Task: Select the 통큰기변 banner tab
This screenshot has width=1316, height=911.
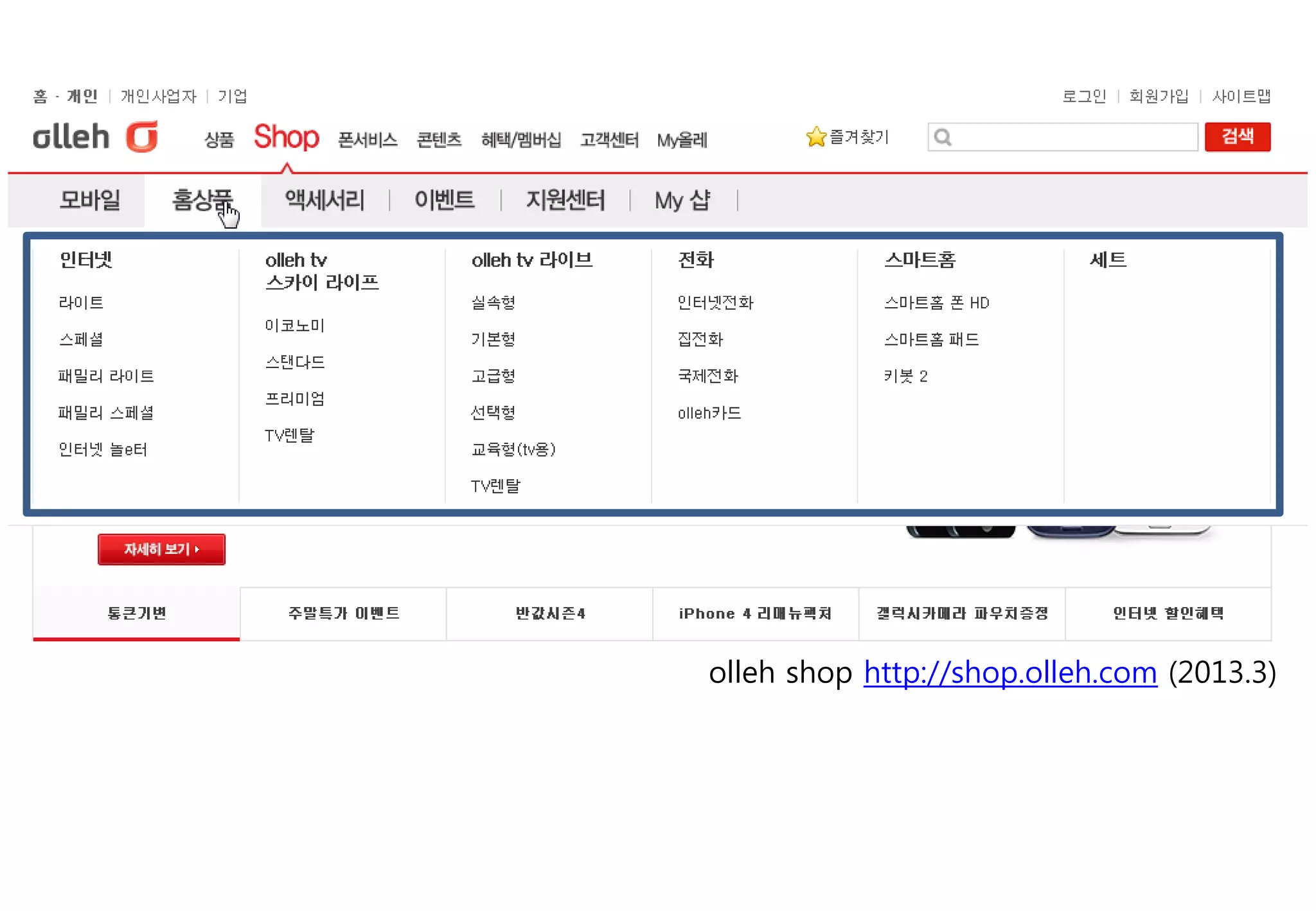Action: (136, 614)
